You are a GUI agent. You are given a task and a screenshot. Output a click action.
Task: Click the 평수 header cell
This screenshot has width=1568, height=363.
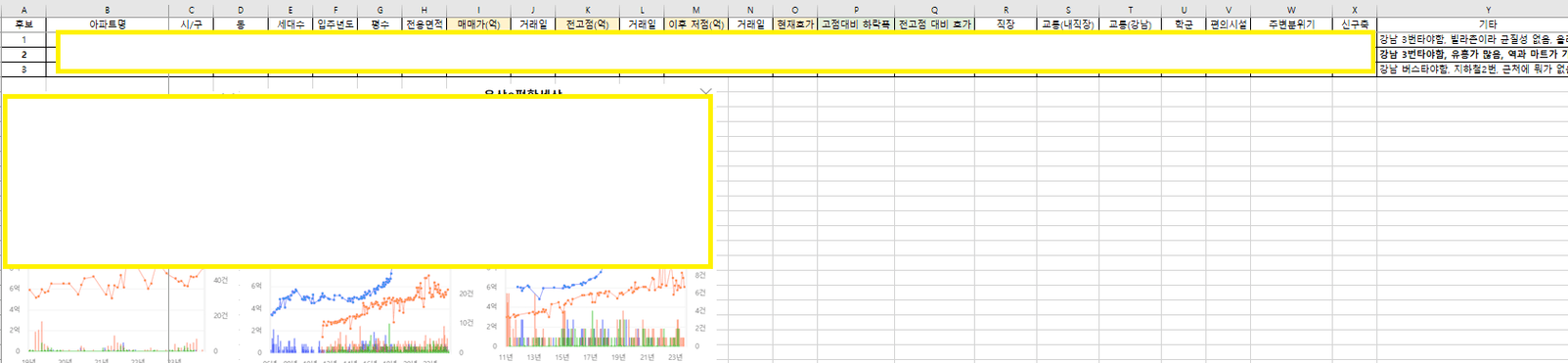[380, 23]
